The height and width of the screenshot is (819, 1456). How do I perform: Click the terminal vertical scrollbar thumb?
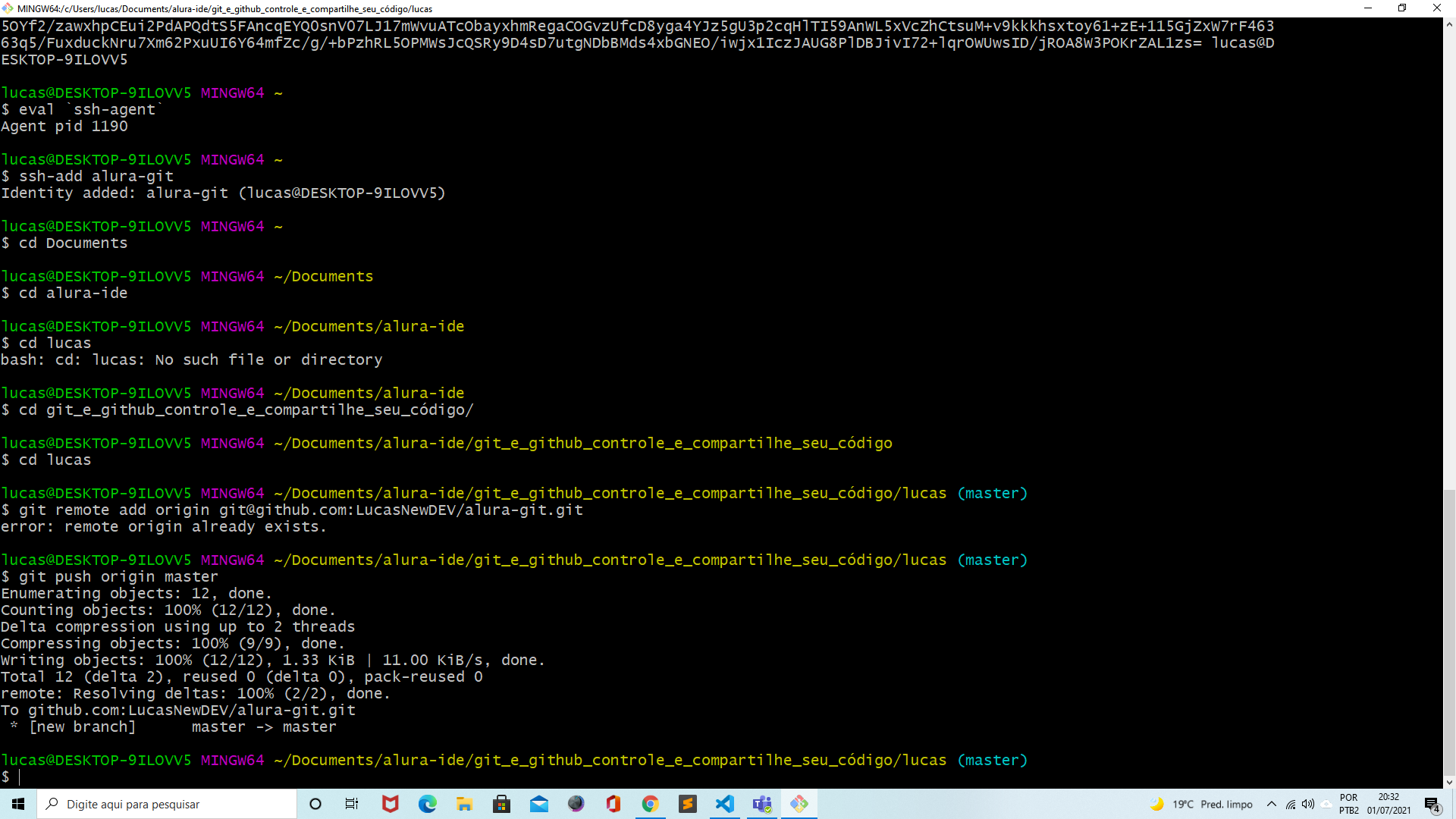point(1449,632)
